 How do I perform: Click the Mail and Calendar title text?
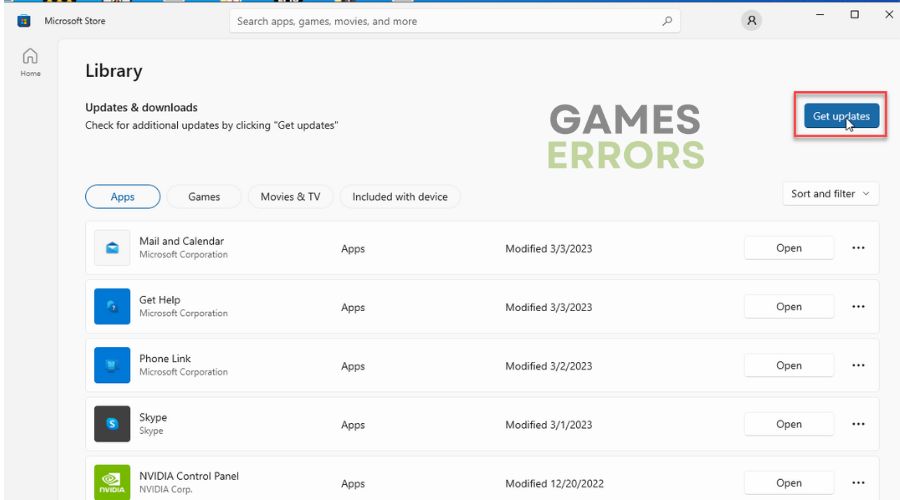click(181, 241)
